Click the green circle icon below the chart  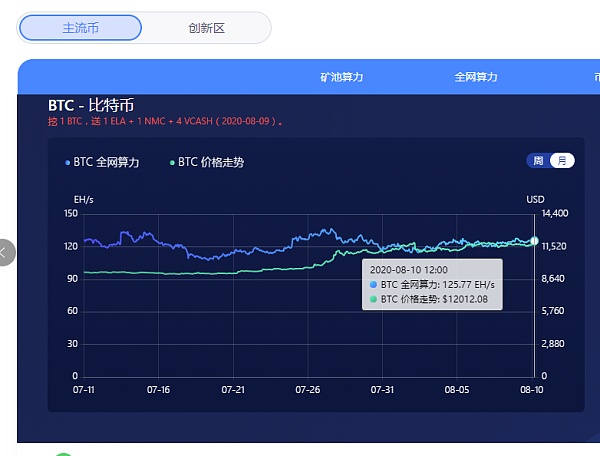(63, 454)
